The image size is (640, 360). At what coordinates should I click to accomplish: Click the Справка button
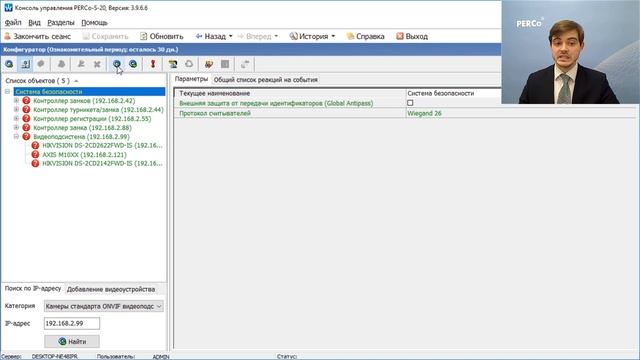pos(365,36)
